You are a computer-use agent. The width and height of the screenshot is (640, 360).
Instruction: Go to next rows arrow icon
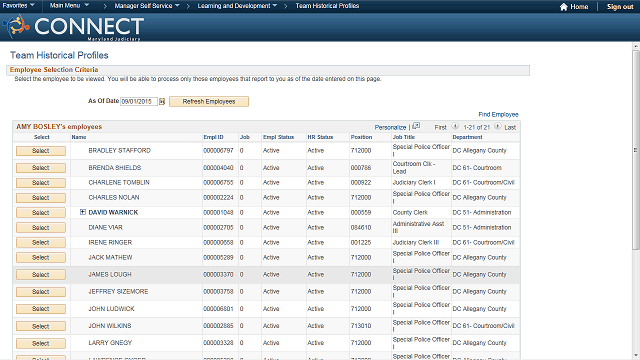pyautogui.click(x=498, y=127)
